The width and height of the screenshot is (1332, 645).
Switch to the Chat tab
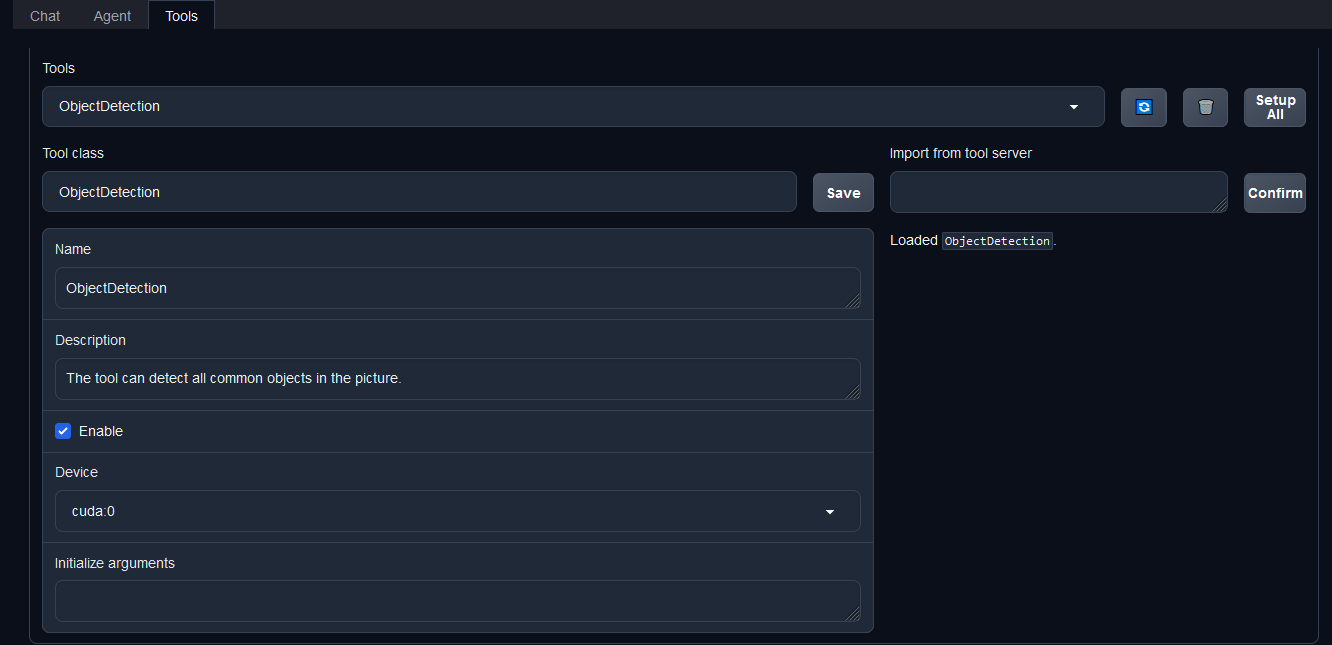click(x=45, y=16)
